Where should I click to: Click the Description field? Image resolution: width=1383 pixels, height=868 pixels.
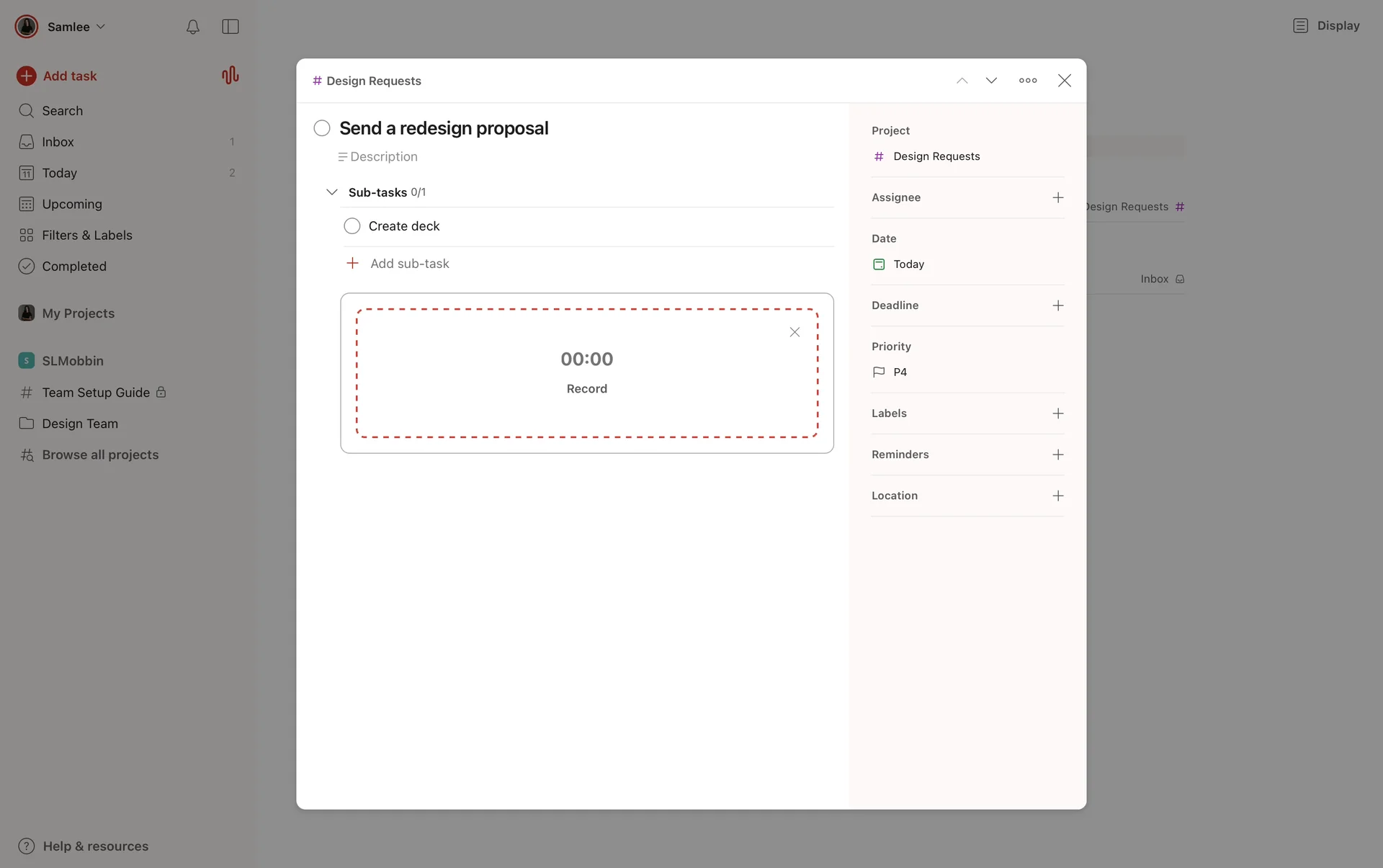point(383,157)
